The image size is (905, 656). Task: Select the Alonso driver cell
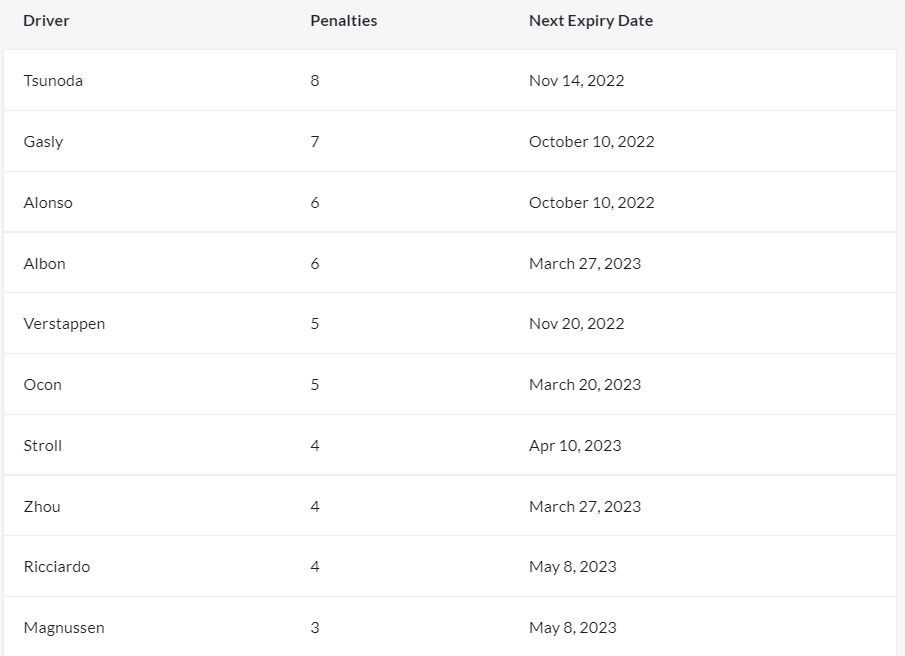48,203
